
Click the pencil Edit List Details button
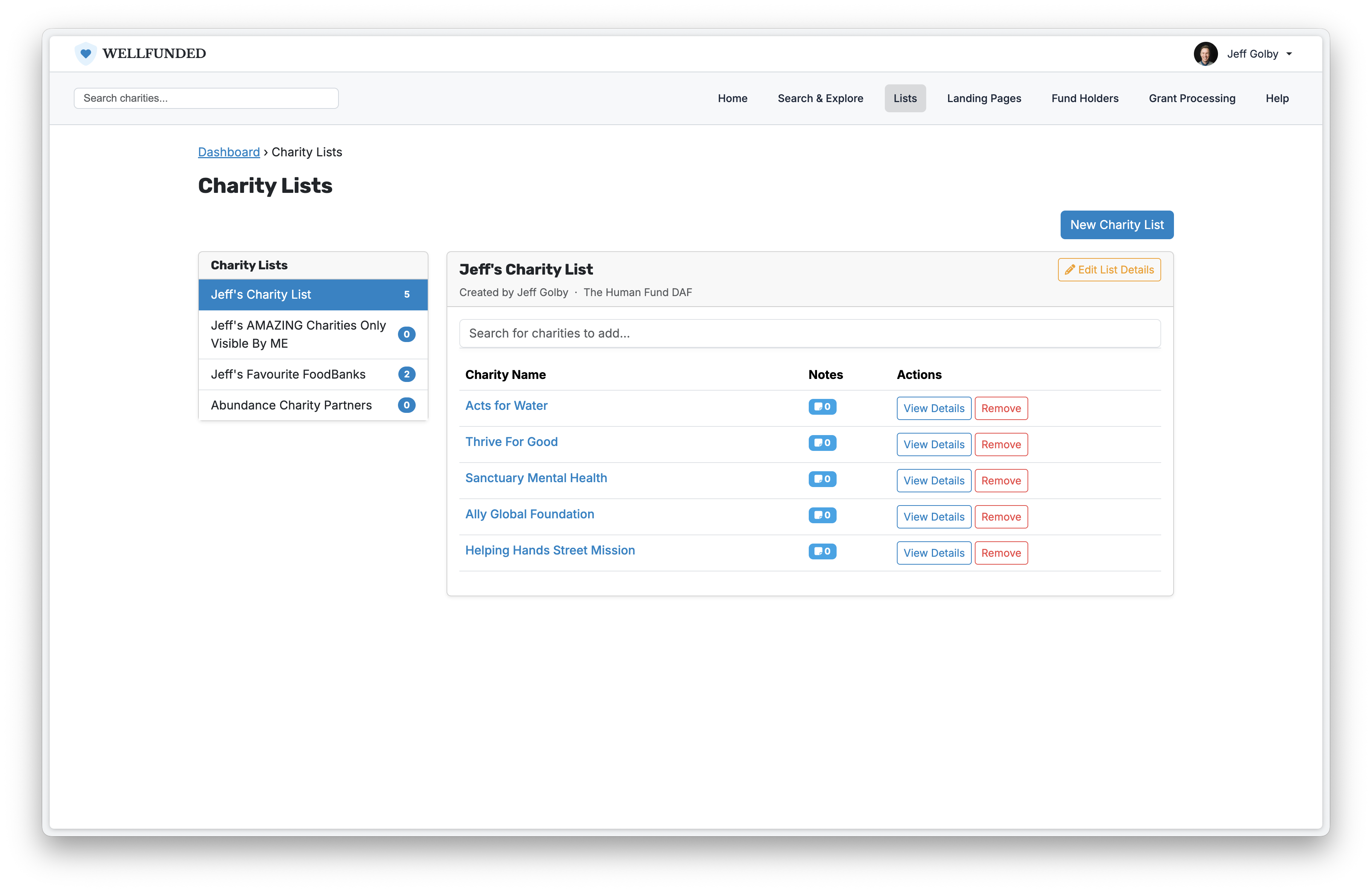[1108, 270]
